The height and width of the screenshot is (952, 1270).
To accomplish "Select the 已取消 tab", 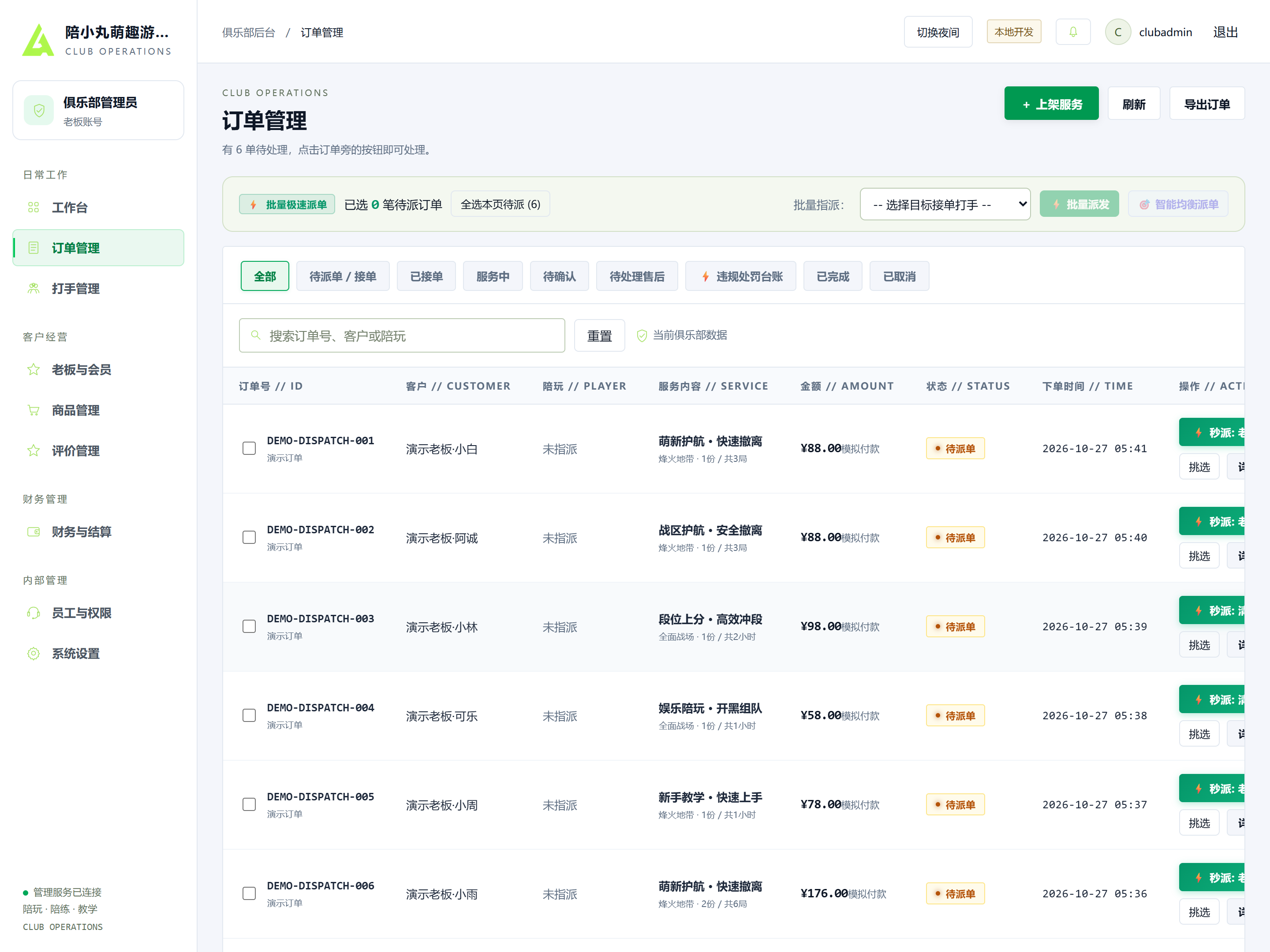I will [x=899, y=277].
